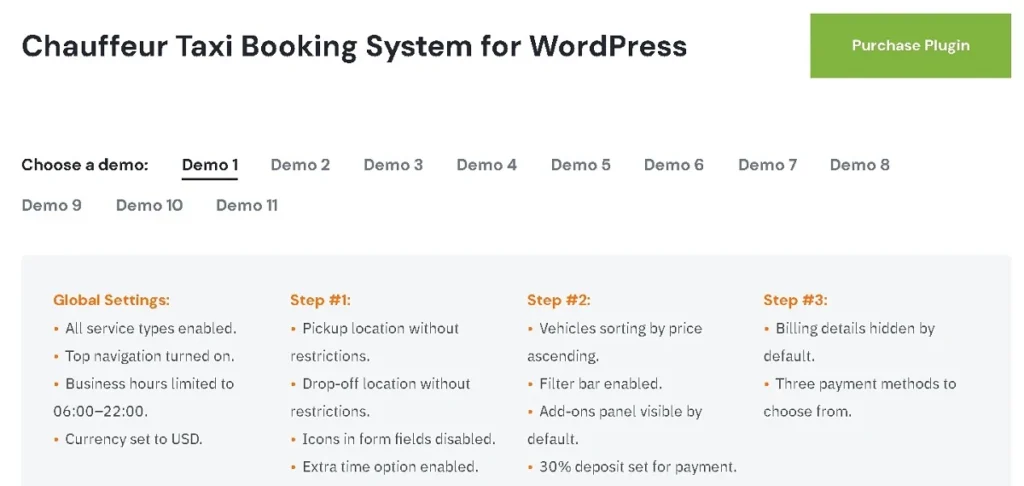1024x486 pixels.
Task: Click the '30% deposit set for payment' text
Action: tap(637, 466)
